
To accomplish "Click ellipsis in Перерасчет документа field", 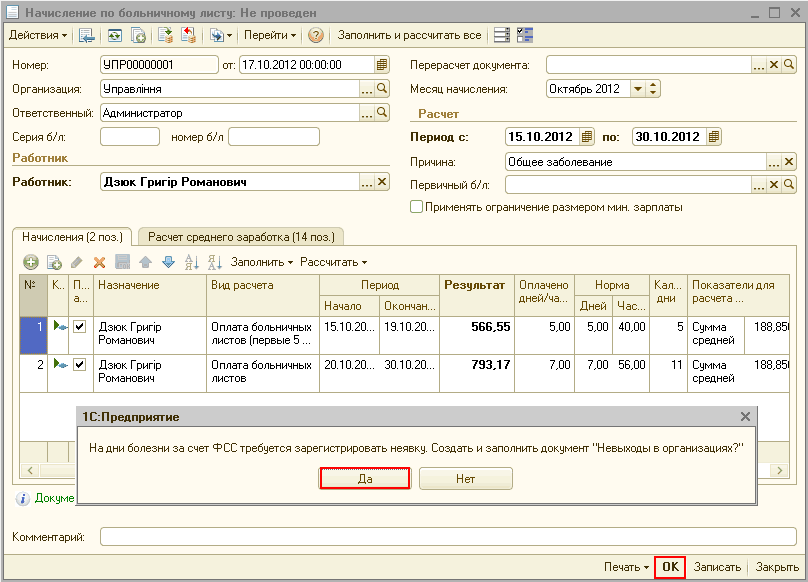I will (x=759, y=65).
